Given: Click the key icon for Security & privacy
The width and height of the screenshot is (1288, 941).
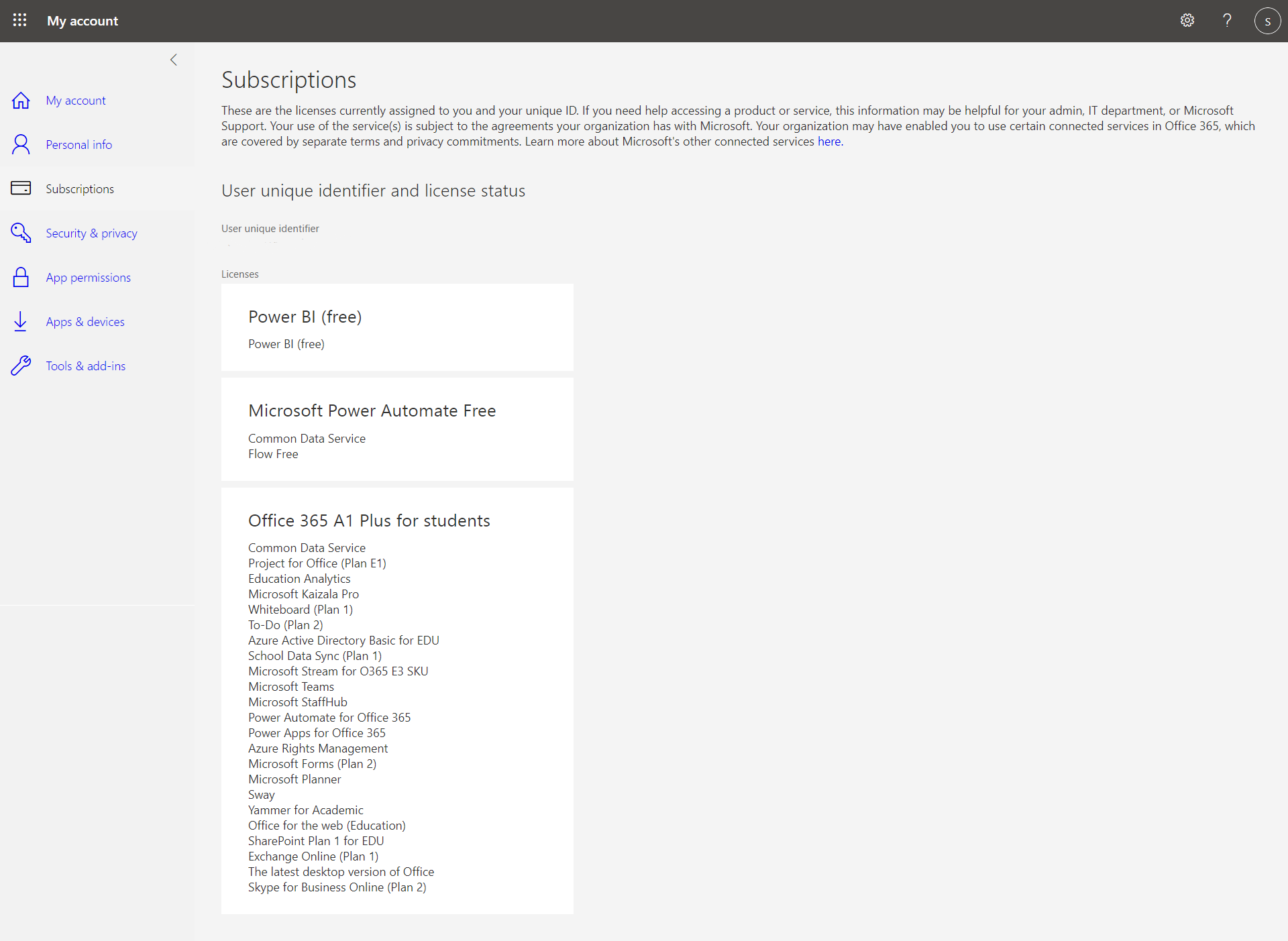Looking at the screenshot, I should pos(21,233).
